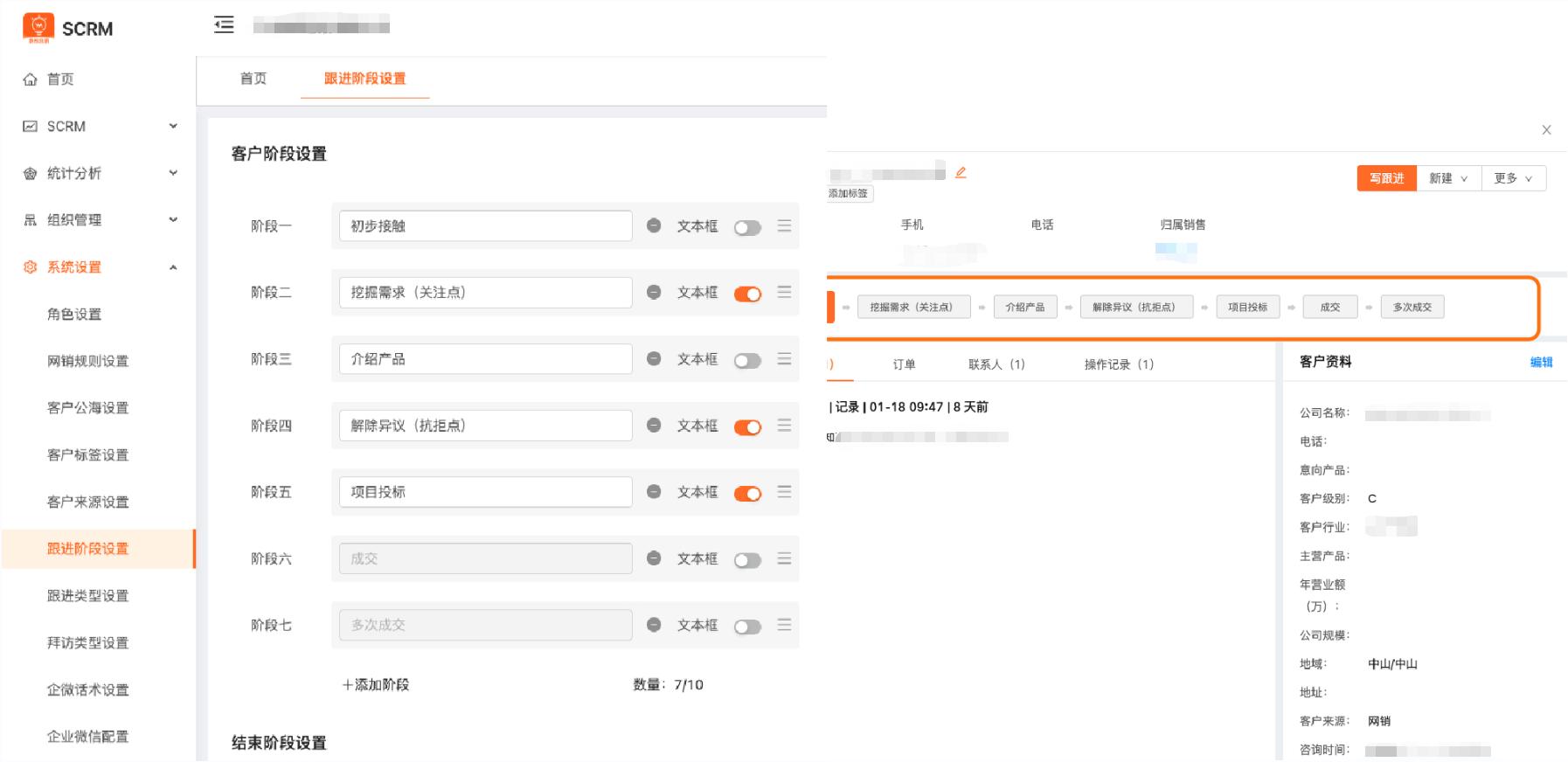The width and height of the screenshot is (1568, 762).
Task: Click the minus icon for 阶段六
Action: click(x=654, y=558)
